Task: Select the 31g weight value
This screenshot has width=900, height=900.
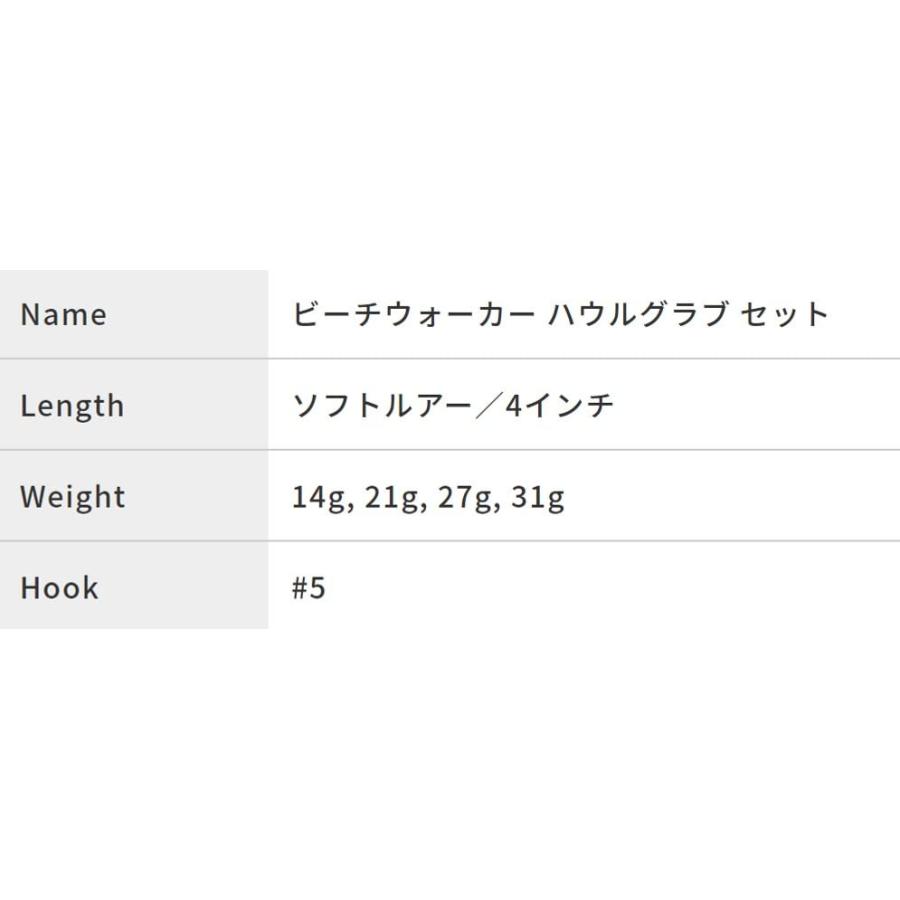Action: pyautogui.click(x=537, y=497)
